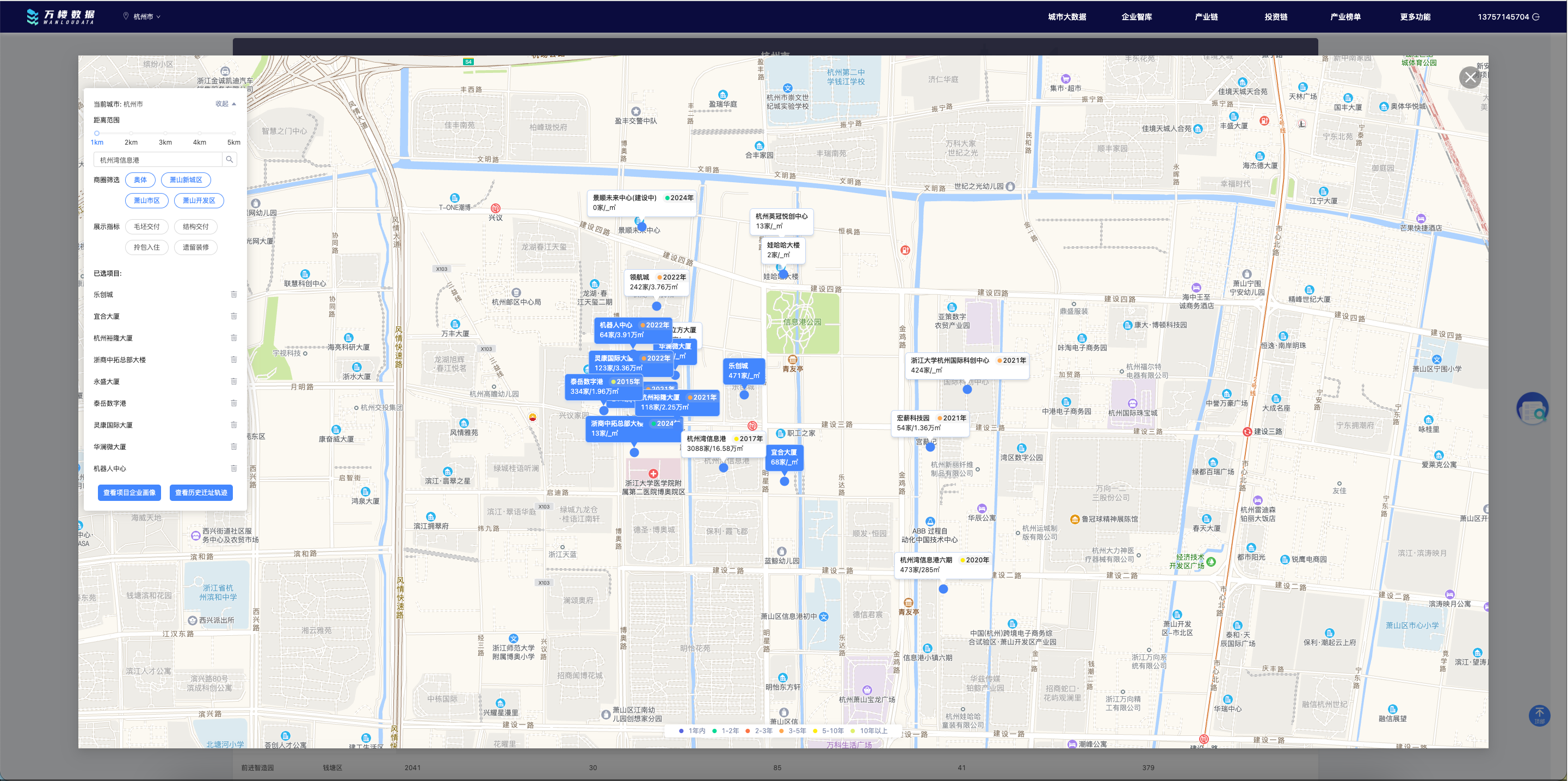Image resolution: width=1568 pixels, height=781 pixels.
Task: Click trash icon next to 宜合大厦
Action: pyautogui.click(x=234, y=317)
